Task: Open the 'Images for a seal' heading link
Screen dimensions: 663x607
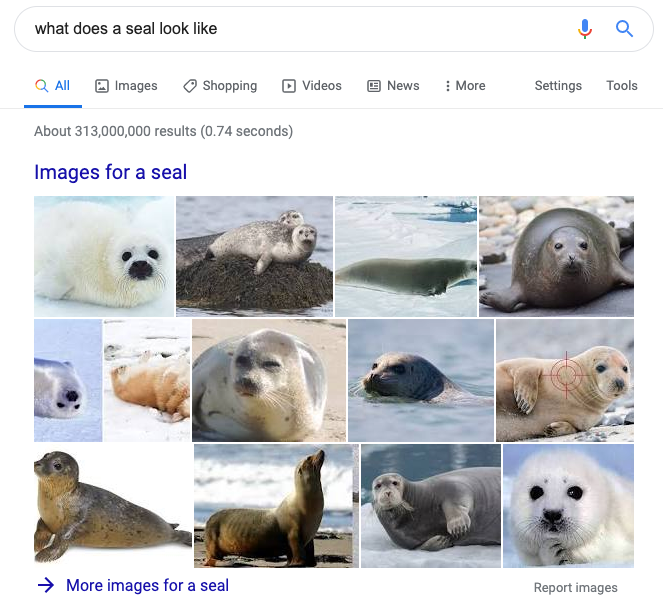Action: tap(110, 172)
